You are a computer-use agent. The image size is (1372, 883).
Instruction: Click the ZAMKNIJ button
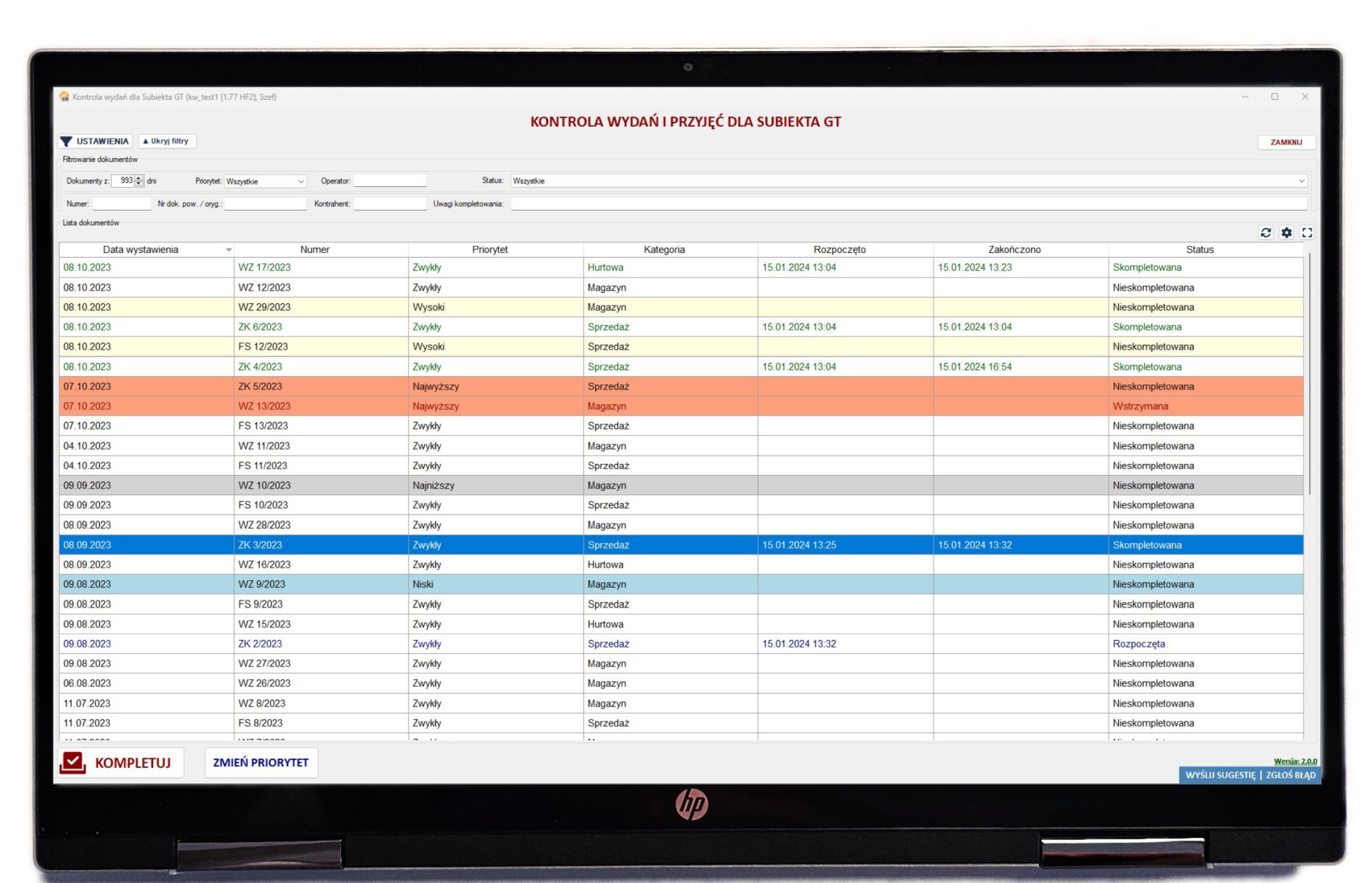coord(1286,142)
